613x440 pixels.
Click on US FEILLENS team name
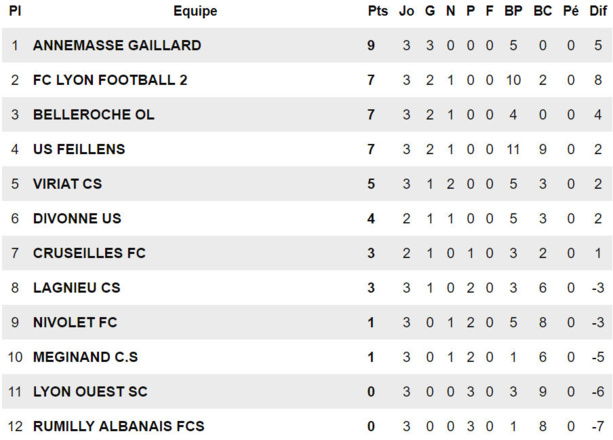click(79, 149)
